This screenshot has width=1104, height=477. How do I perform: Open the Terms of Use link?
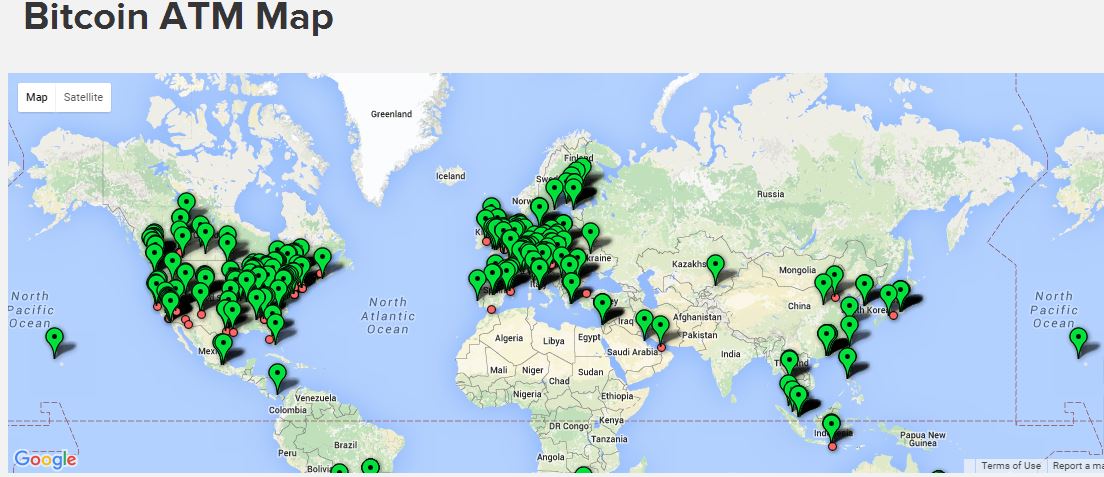click(1010, 466)
